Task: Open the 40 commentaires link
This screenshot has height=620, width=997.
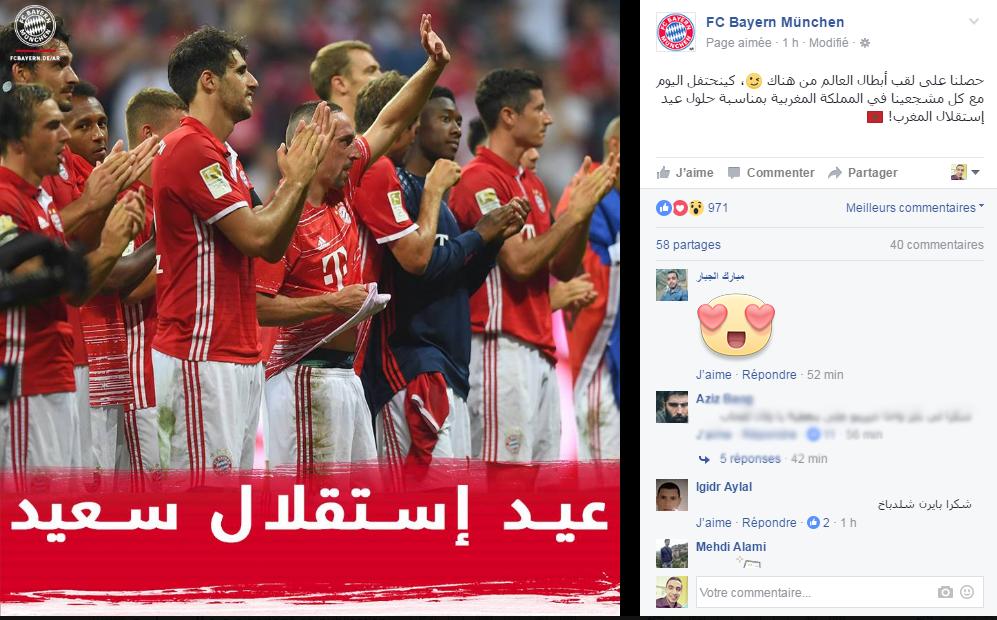Action: pos(937,244)
